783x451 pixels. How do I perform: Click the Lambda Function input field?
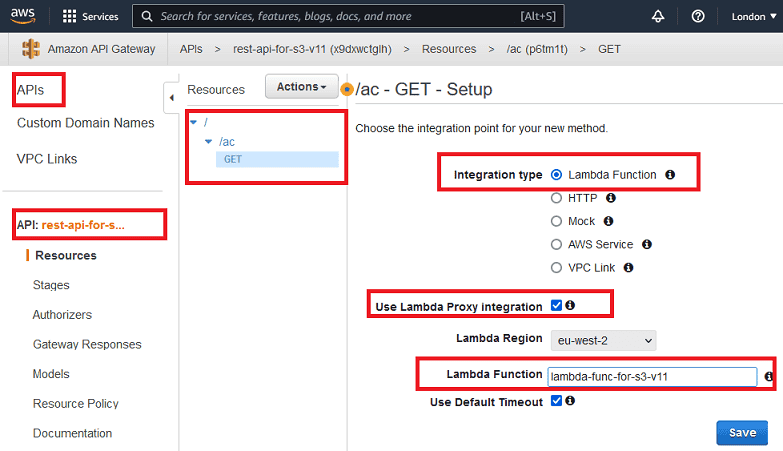652,376
